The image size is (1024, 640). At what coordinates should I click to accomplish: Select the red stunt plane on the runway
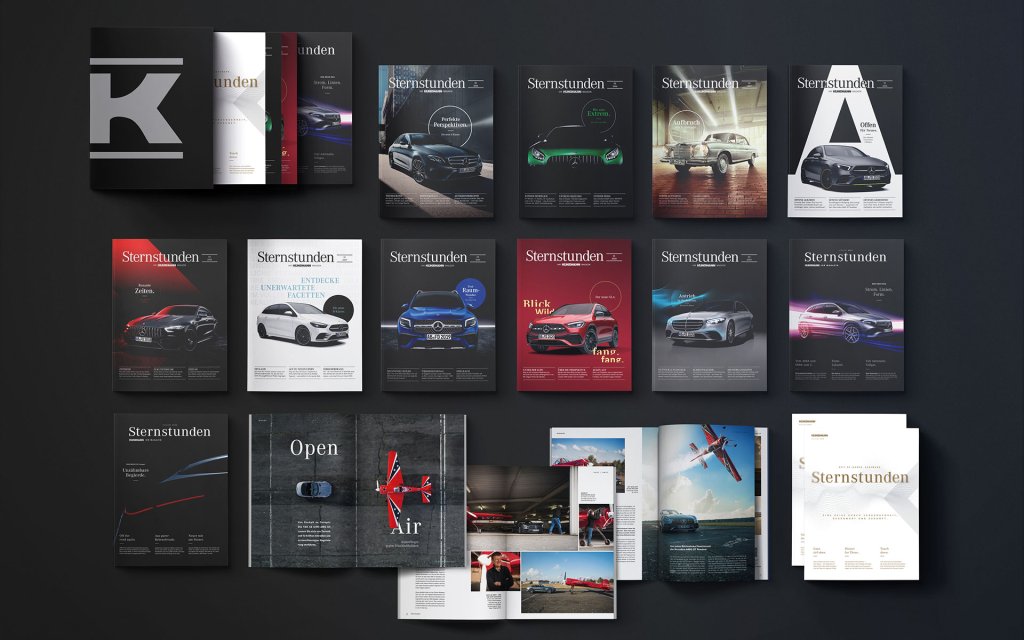403,490
